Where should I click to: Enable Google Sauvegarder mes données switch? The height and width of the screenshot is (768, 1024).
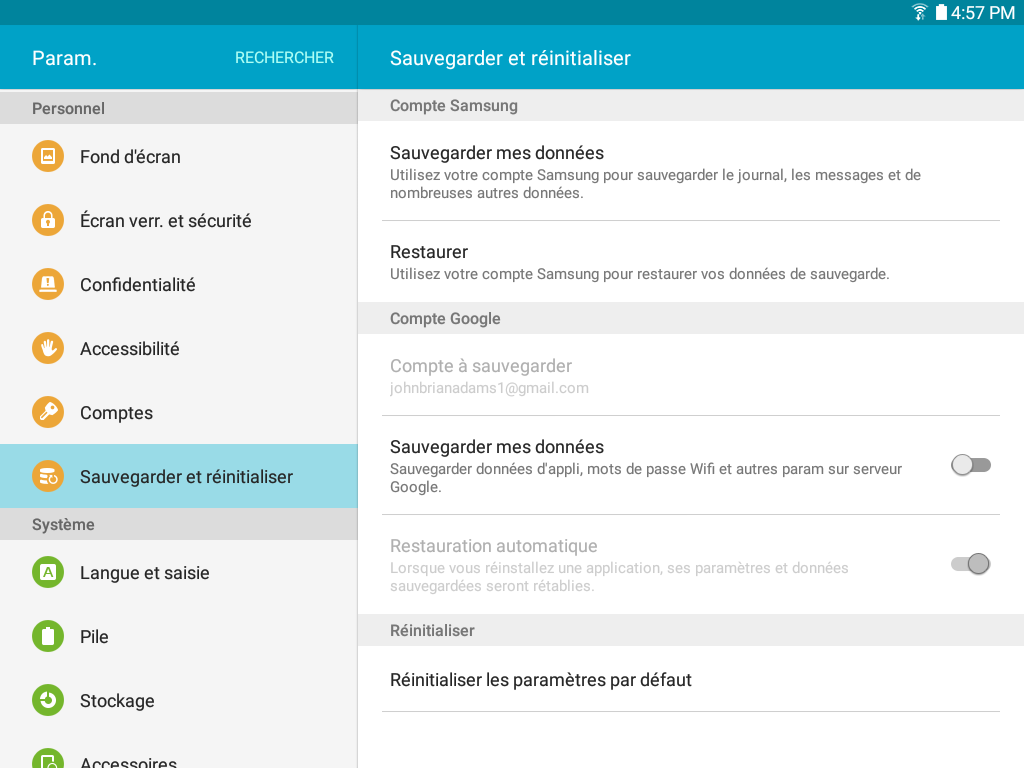coord(970,465)
